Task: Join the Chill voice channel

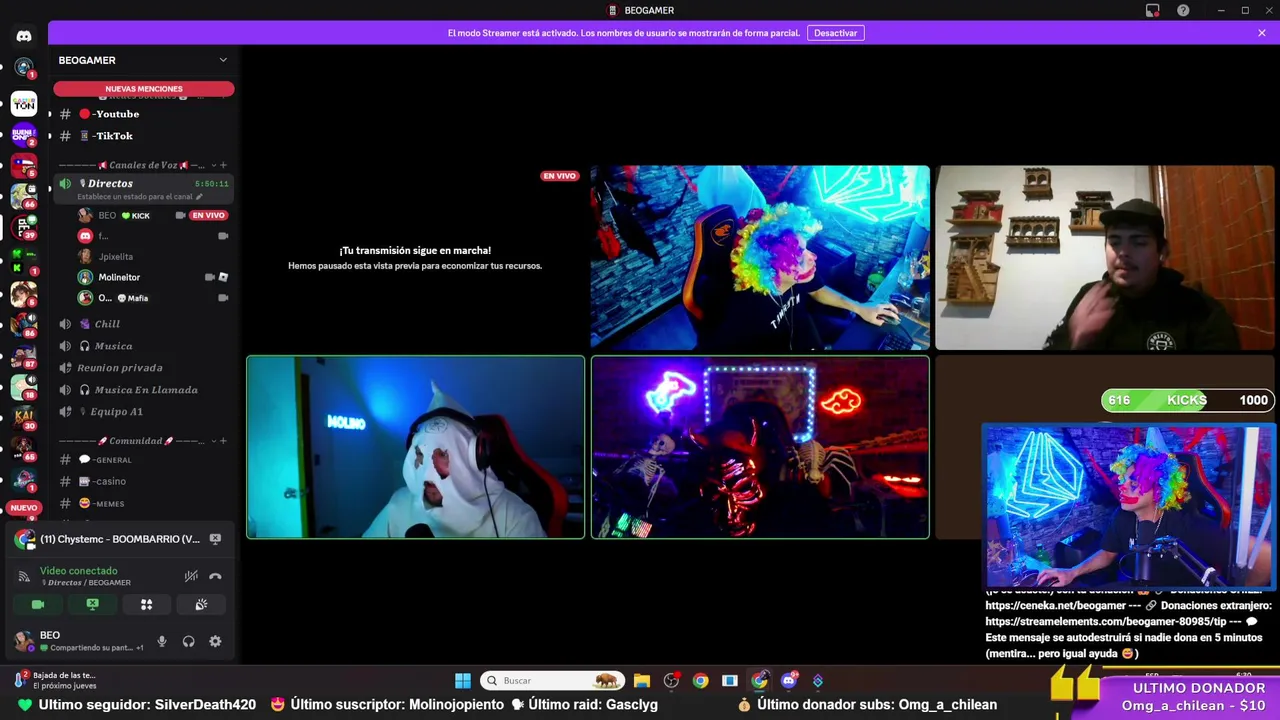Action: tap(144, 324)
